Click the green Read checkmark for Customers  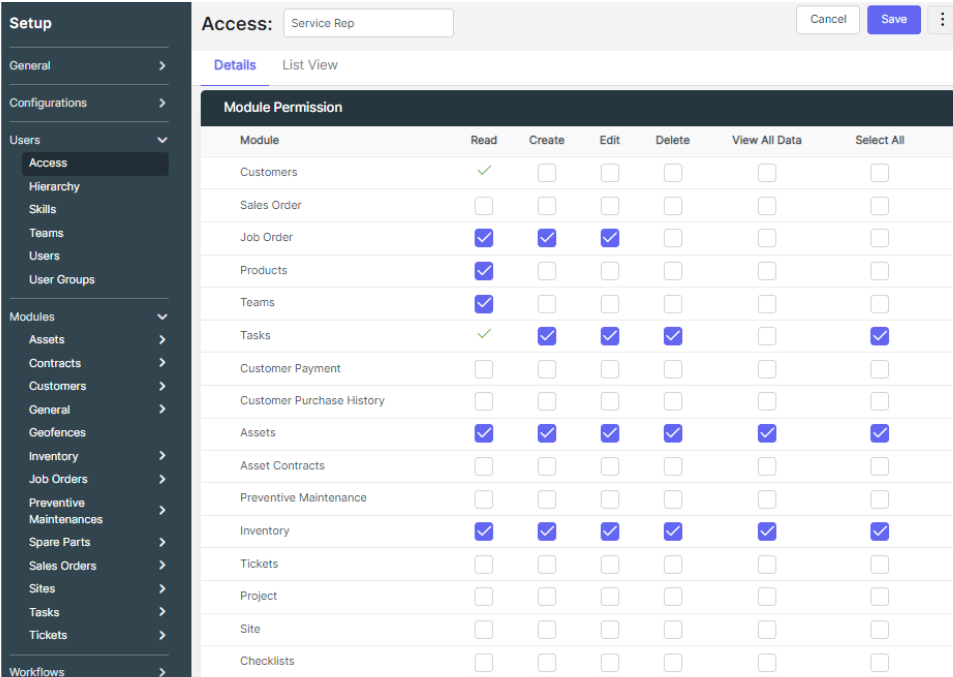(x=484, y=172)
